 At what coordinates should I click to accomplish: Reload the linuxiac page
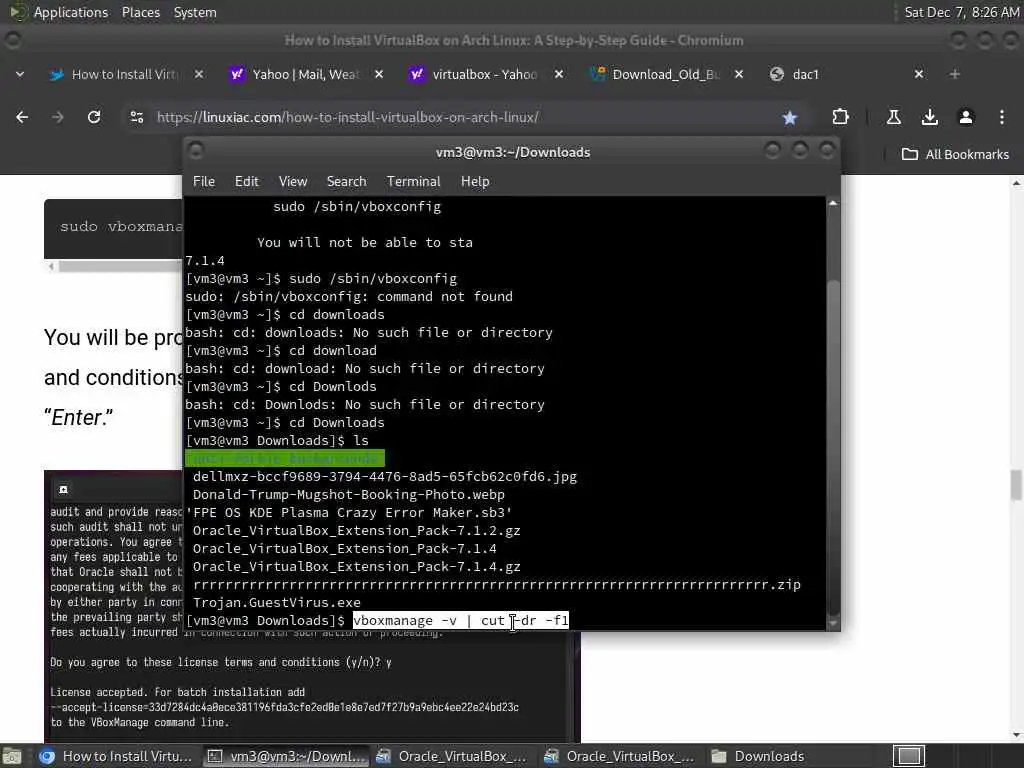(94, 117)
